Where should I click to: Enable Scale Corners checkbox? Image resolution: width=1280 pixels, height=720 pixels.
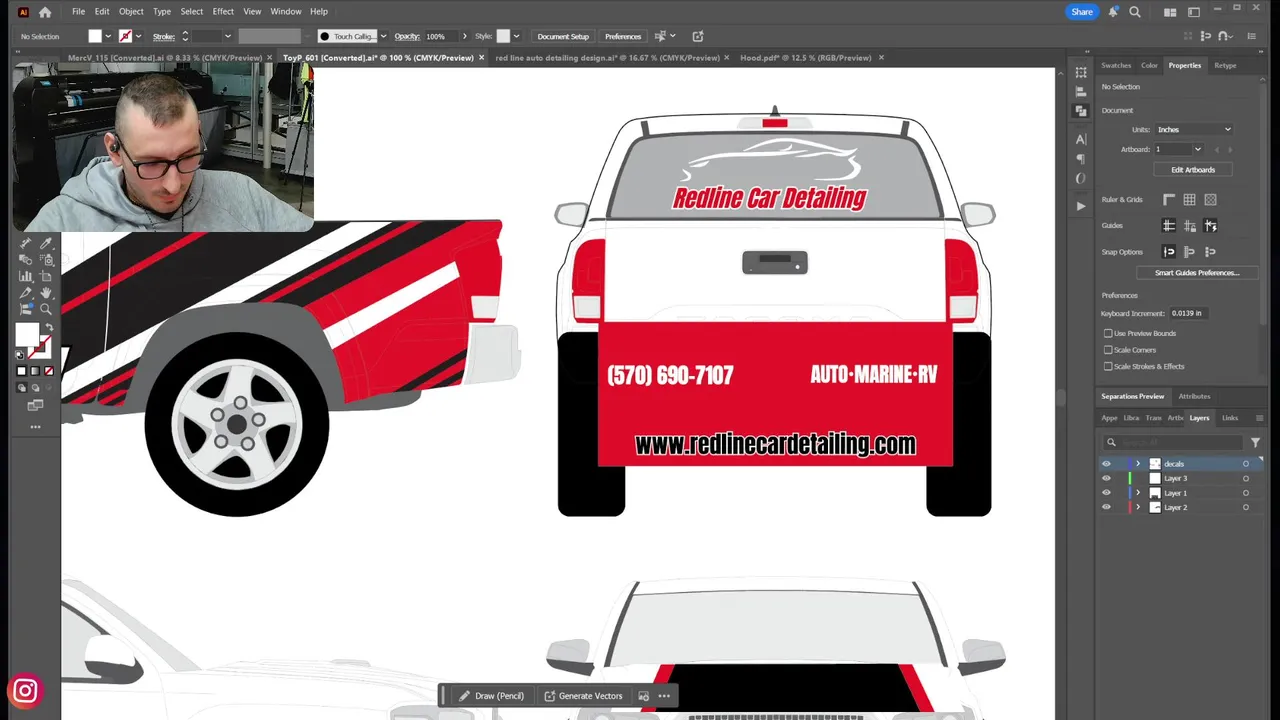pos(1108,350)
